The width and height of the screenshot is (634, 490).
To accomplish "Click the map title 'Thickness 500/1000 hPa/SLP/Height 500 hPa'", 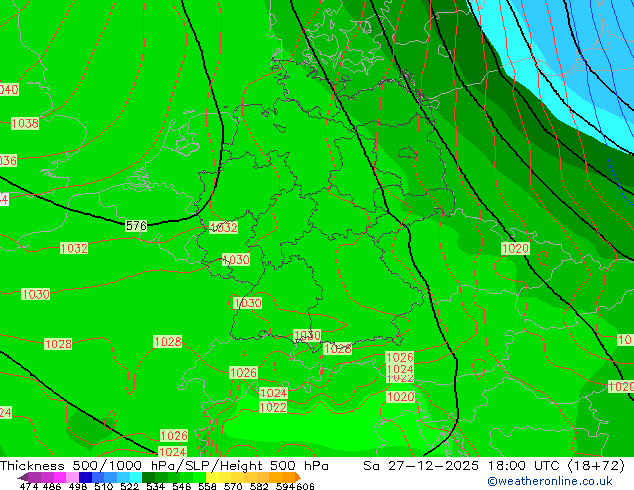I will (164, 466).
